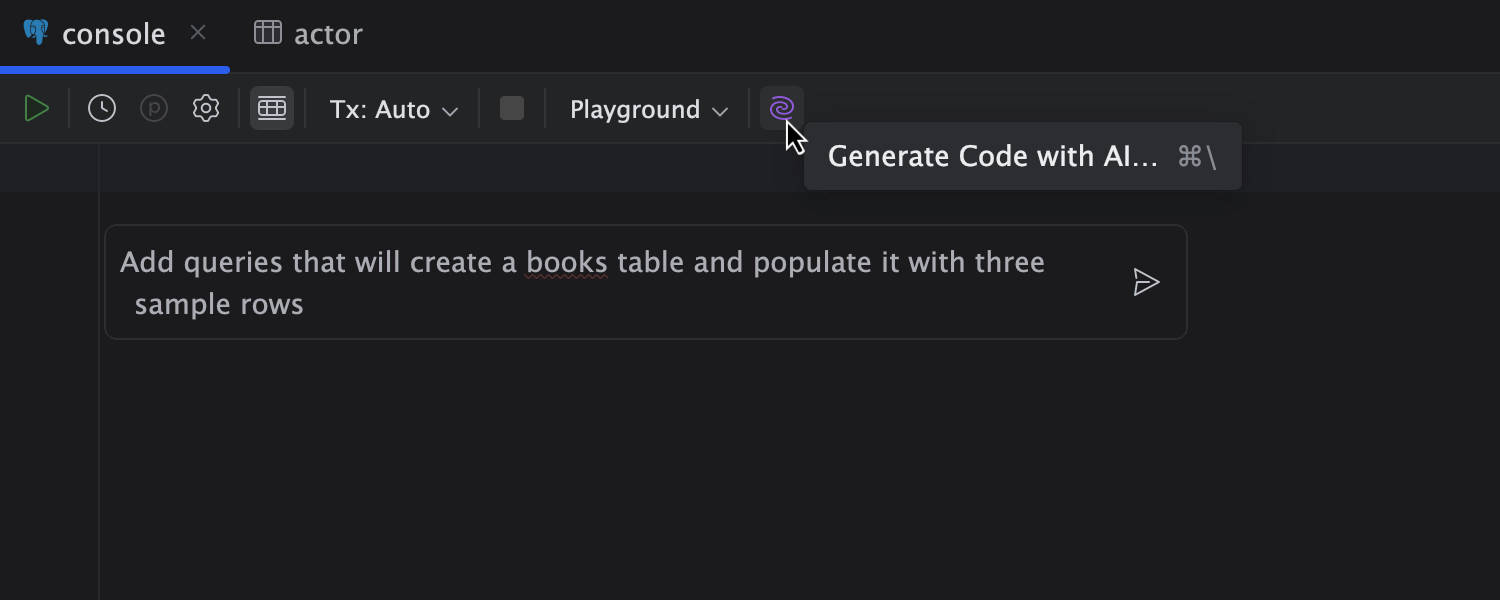Click the table grid icon on actor tab
Viewport: 1500px width, 600px height.
[x=268, y=33]
